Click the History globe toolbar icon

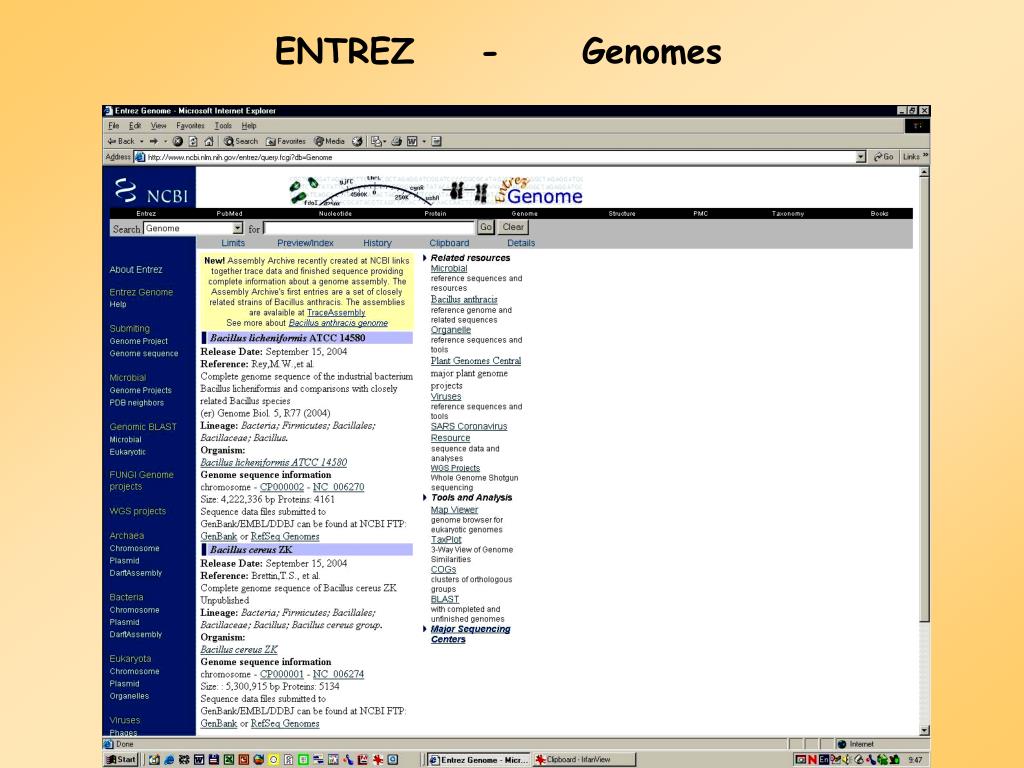(x=357, y=141)
